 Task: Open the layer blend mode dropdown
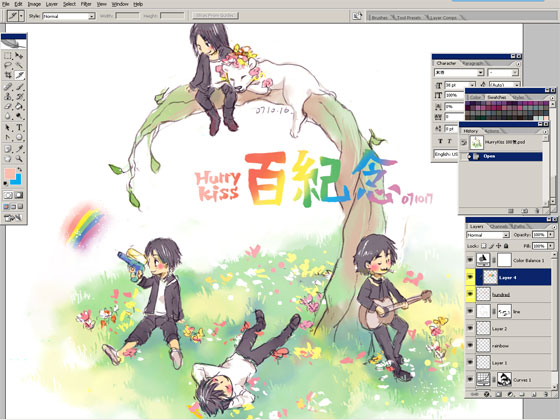coord(506,235)
